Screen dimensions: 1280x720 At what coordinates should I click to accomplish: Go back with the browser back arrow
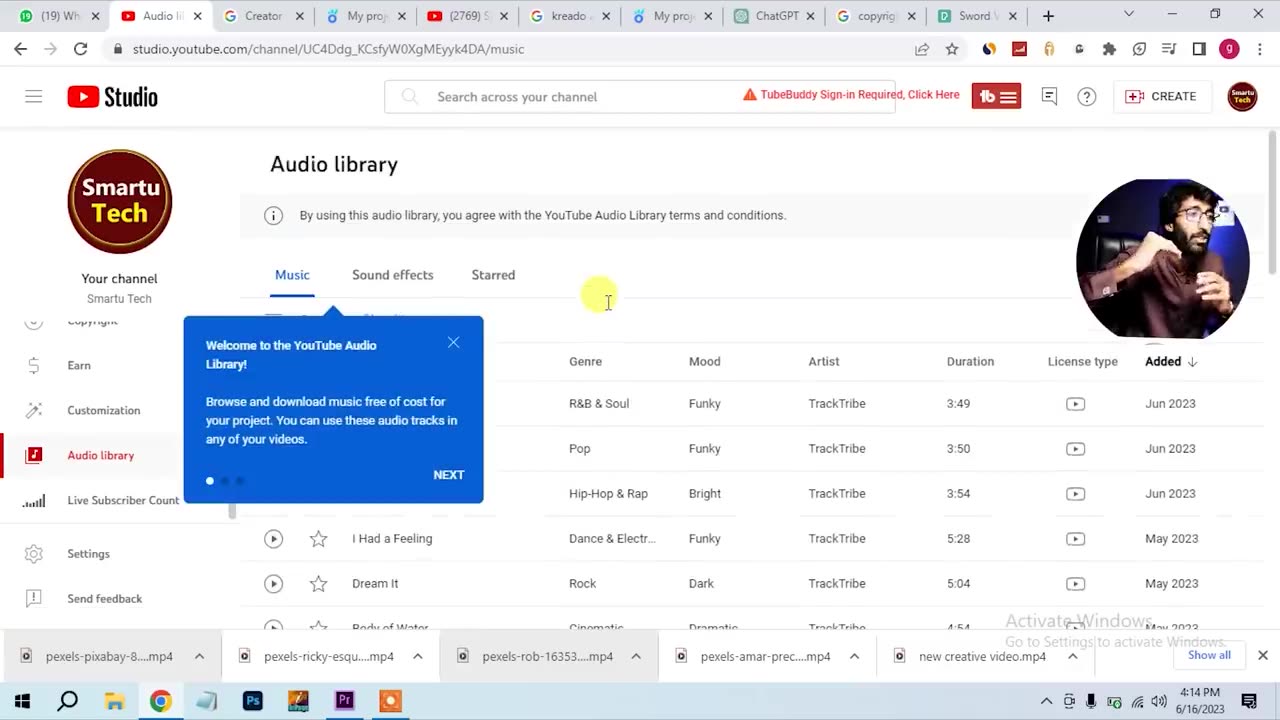click(21, 49)
